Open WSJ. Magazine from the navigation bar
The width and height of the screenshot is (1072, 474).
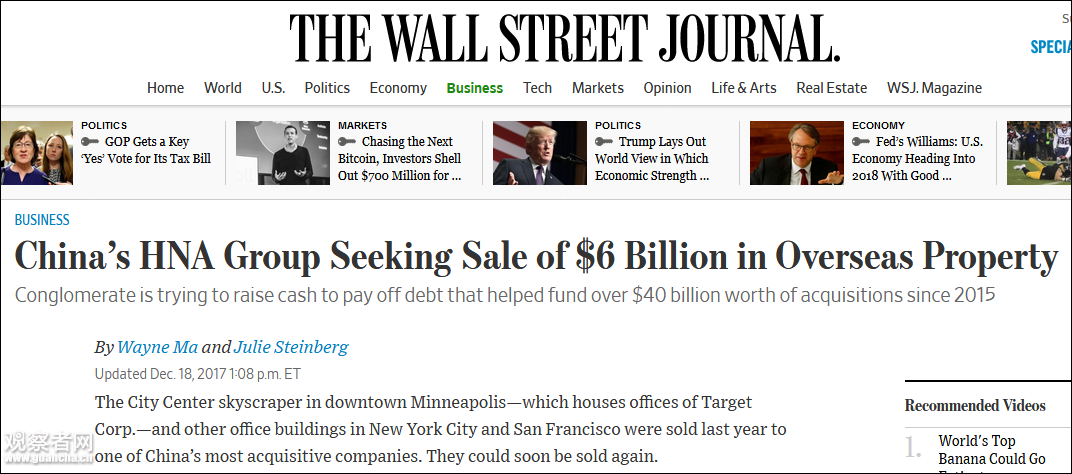[x=934, y=88]
